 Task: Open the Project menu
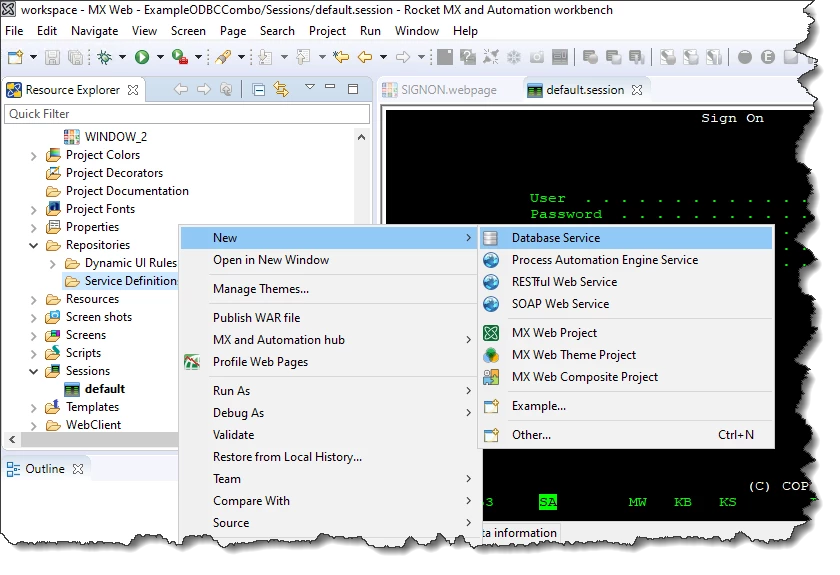click(327, 31)
